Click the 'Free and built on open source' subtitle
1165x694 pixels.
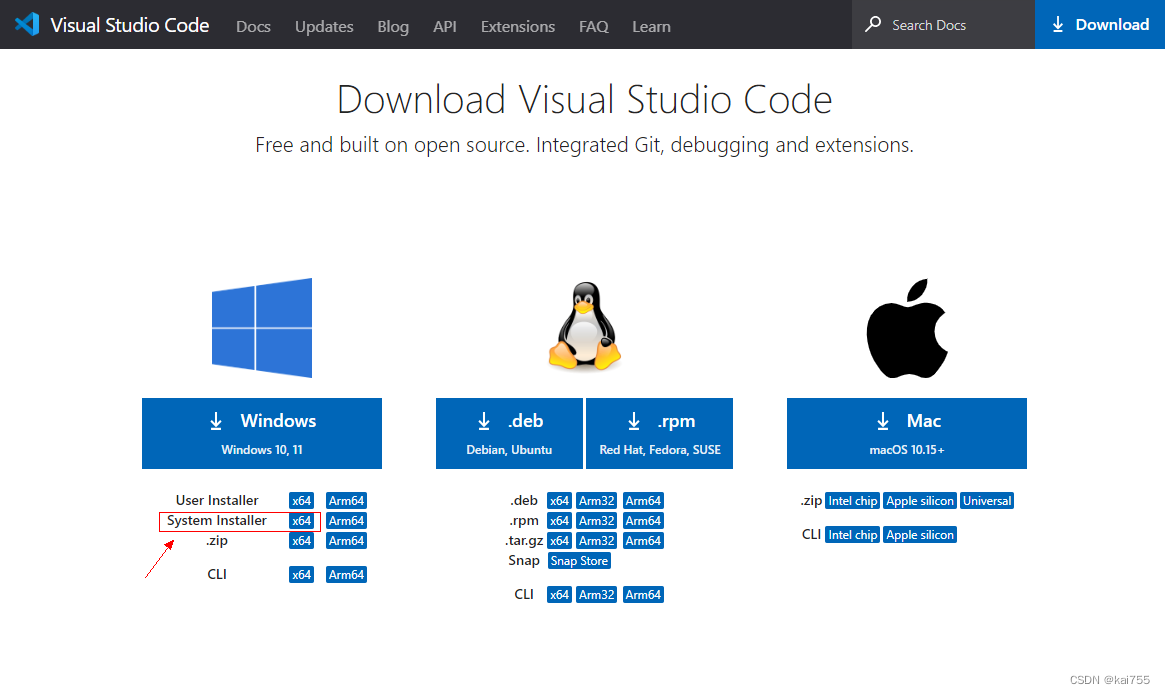(585, 145)
